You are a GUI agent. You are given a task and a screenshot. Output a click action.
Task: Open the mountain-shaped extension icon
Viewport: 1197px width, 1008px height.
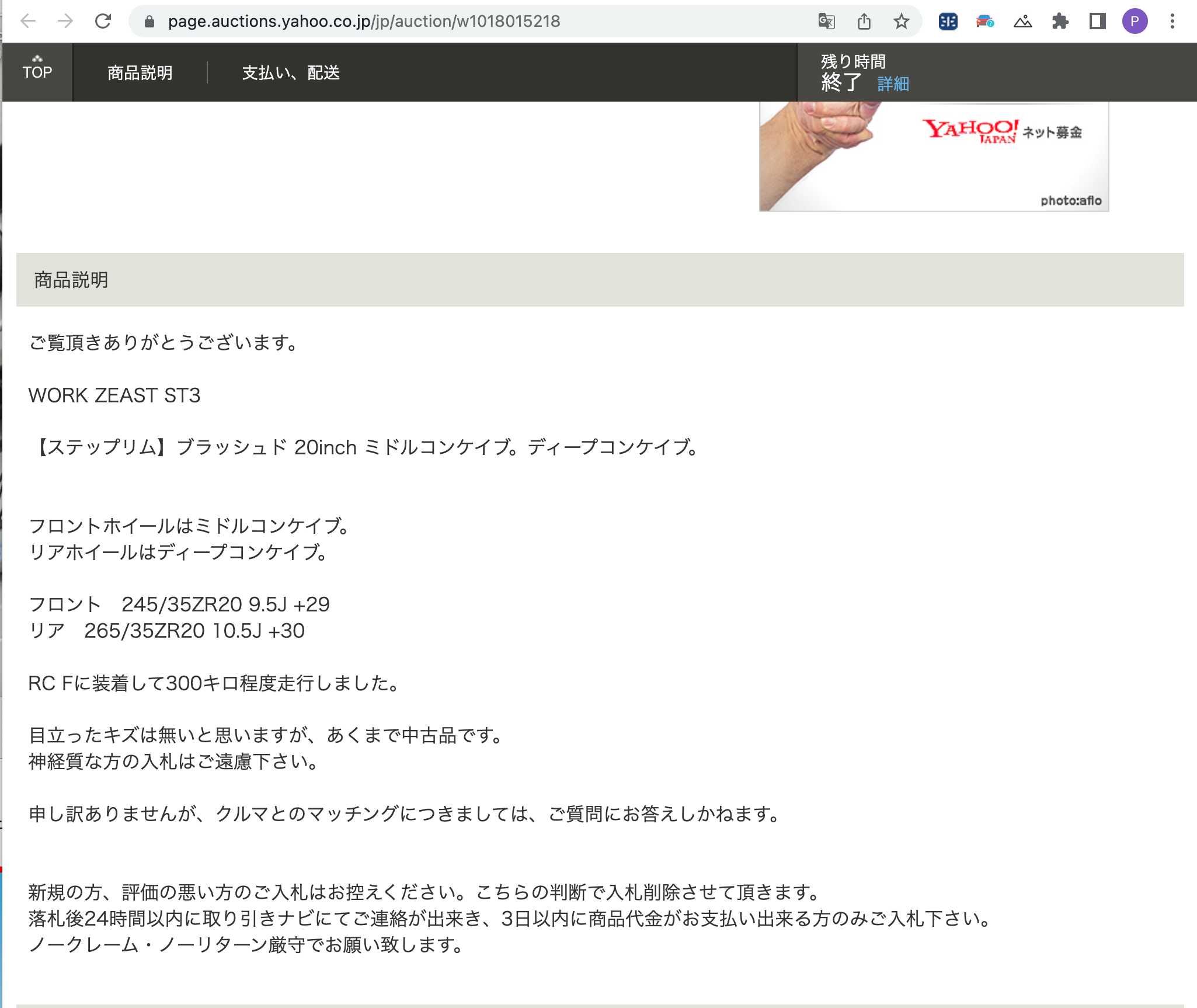click(x=1022, y=22)
